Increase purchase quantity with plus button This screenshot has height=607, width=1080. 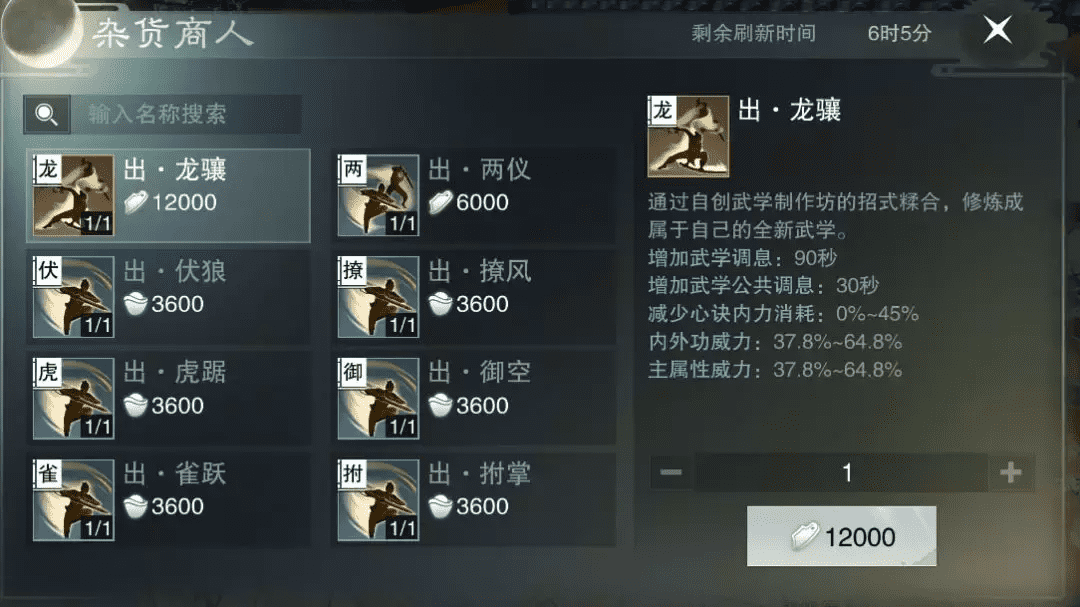pos(1010,473)
